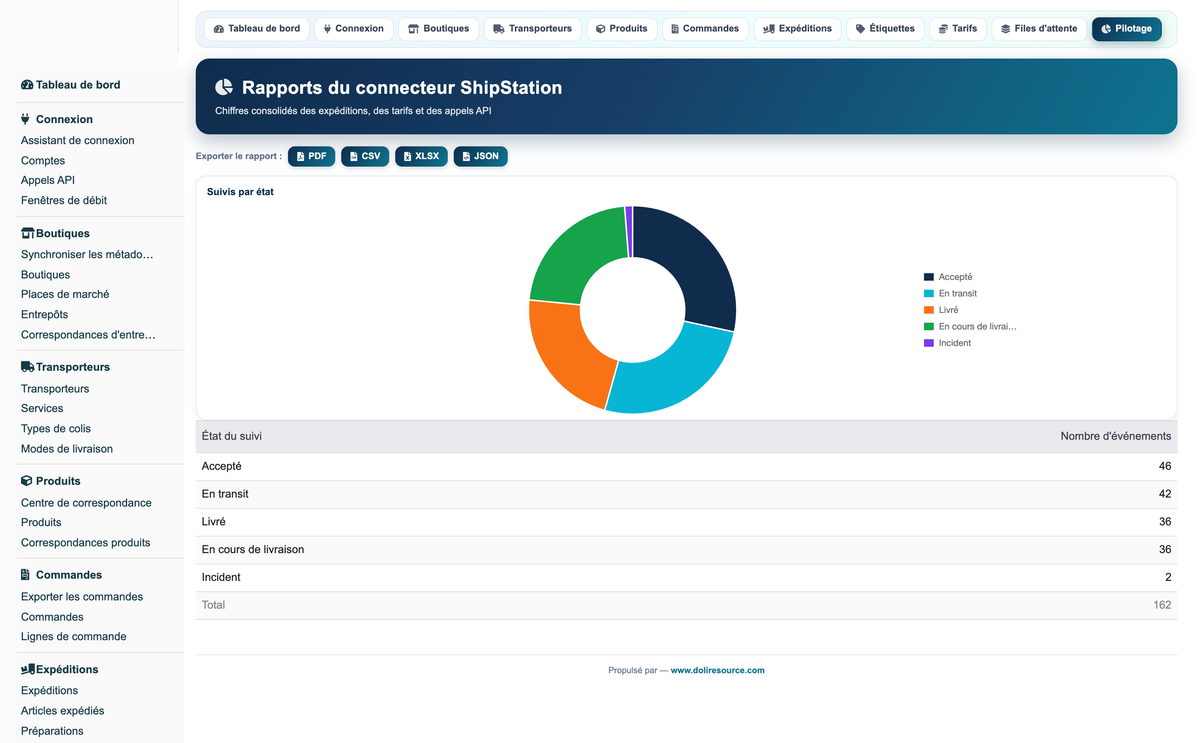Open Fenêtres de débit in sidebar
The height and width of the screenshot is (743, 1200).
[x=64, y=201]
